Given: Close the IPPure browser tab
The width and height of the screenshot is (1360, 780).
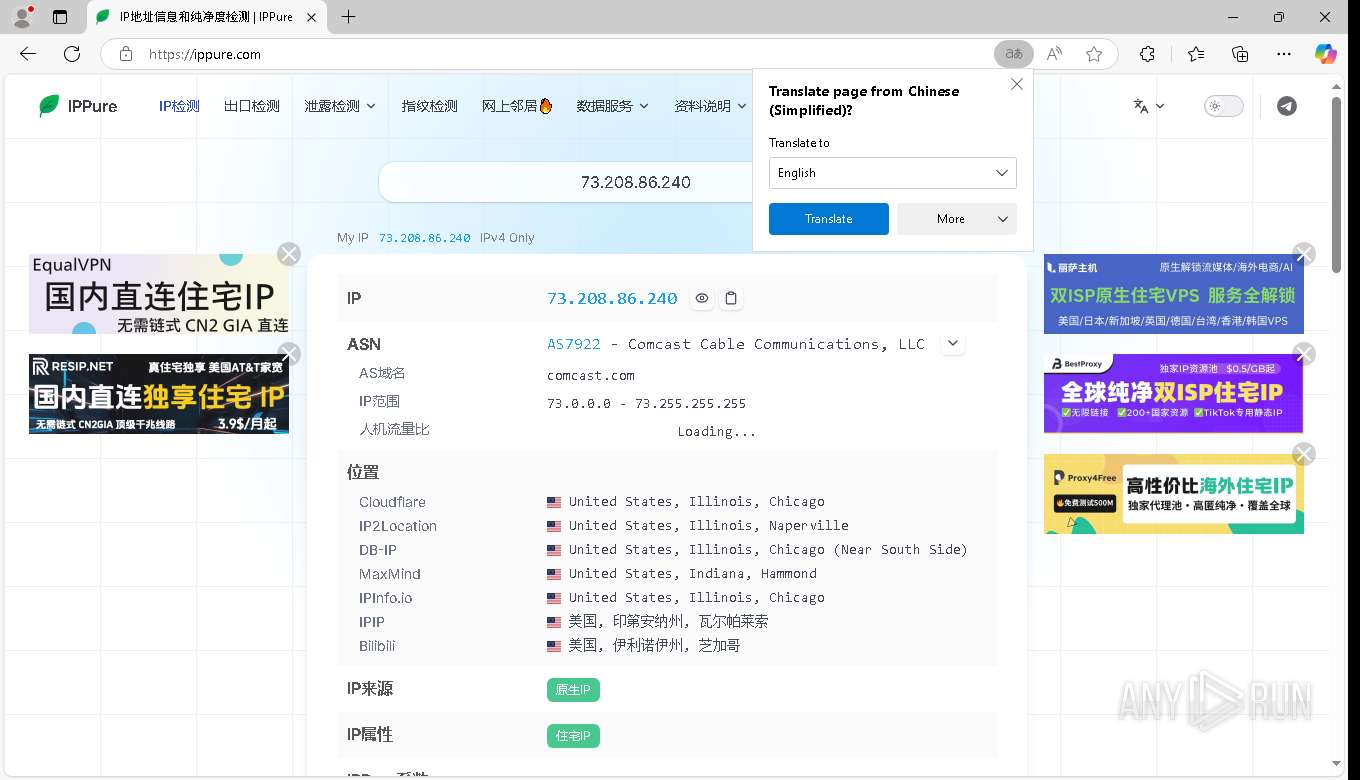Looking at the screenshot, I should (312, 17).
